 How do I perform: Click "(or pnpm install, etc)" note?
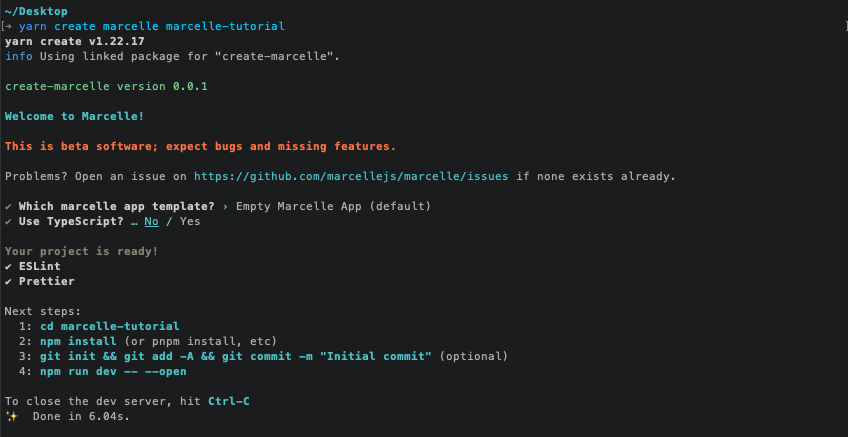(201, 341)
